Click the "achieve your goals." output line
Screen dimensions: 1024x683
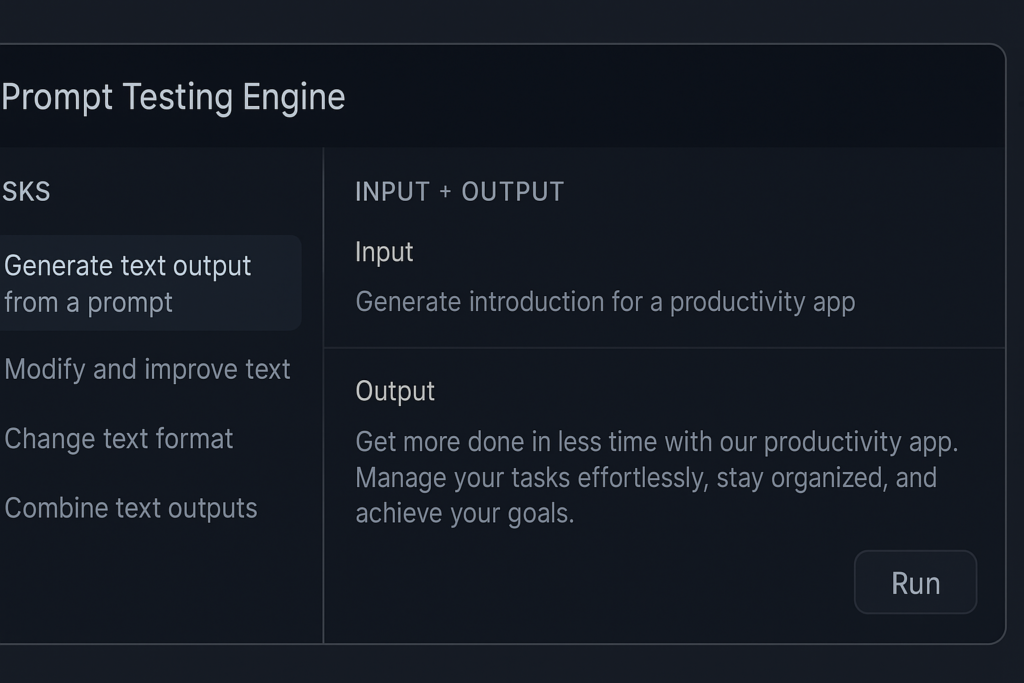465,514
